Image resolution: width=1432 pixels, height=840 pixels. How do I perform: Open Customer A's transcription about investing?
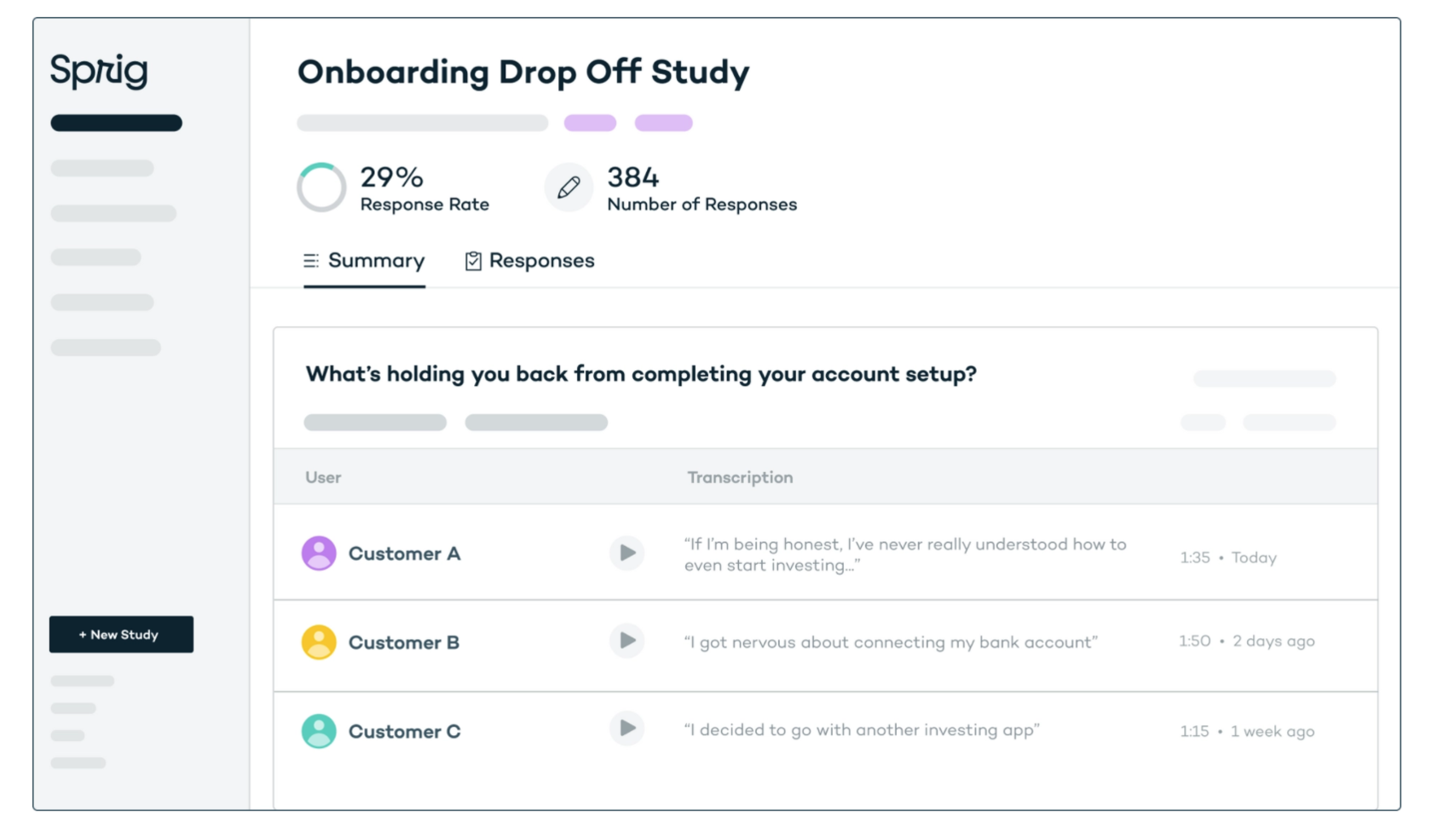[x=905, y=555]
